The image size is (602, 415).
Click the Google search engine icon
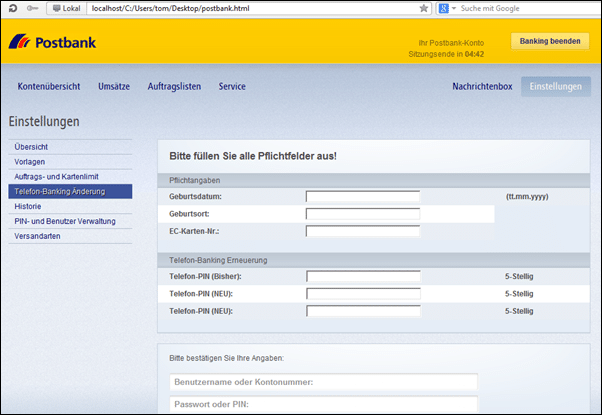point(443,8)
